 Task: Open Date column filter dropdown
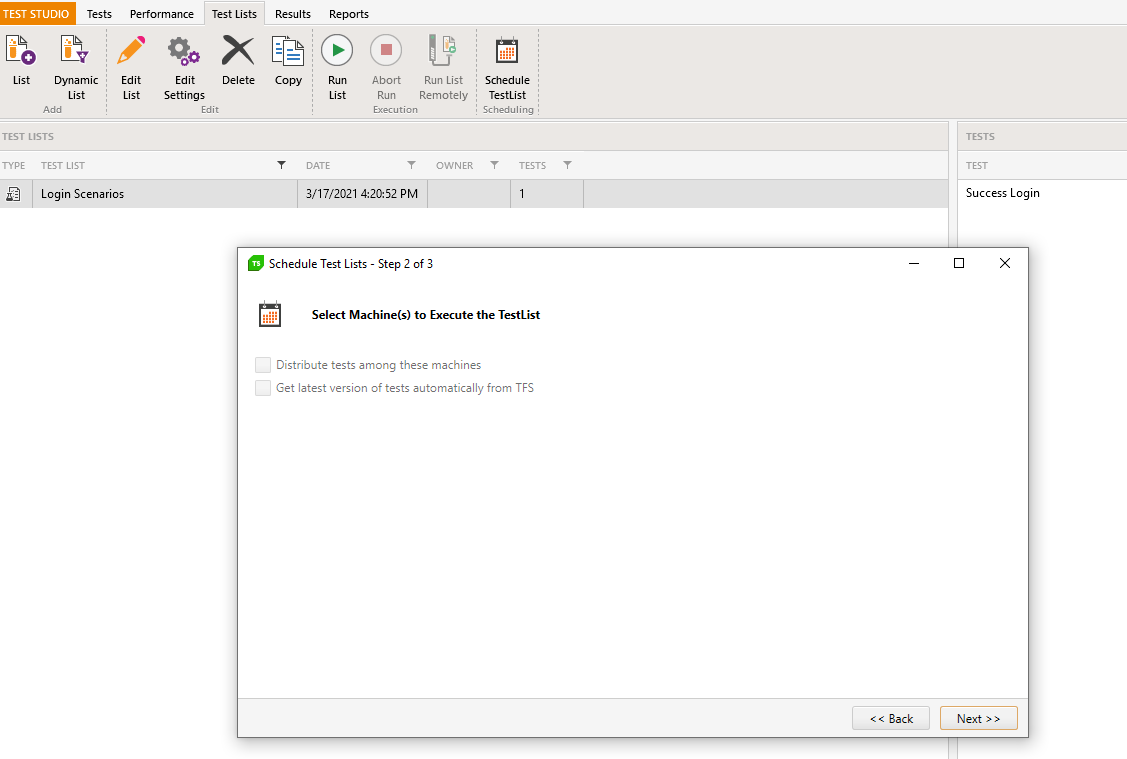coord(411,165)
